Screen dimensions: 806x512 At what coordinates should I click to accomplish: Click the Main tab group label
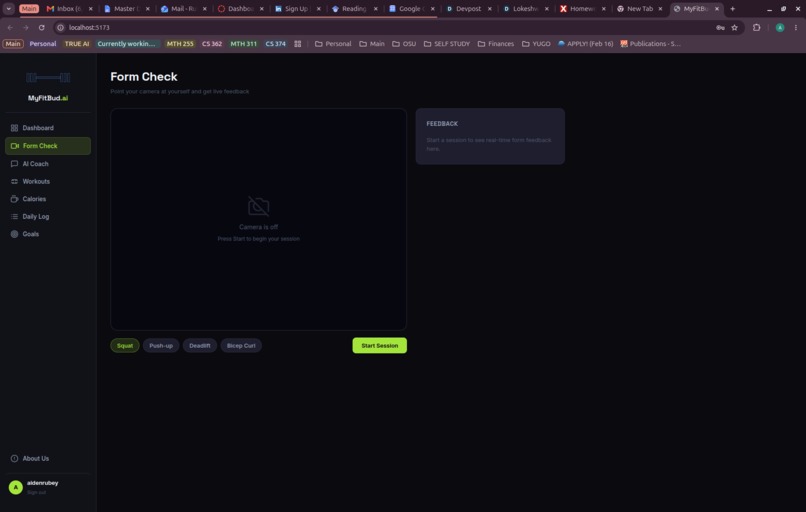pos(29,9)
